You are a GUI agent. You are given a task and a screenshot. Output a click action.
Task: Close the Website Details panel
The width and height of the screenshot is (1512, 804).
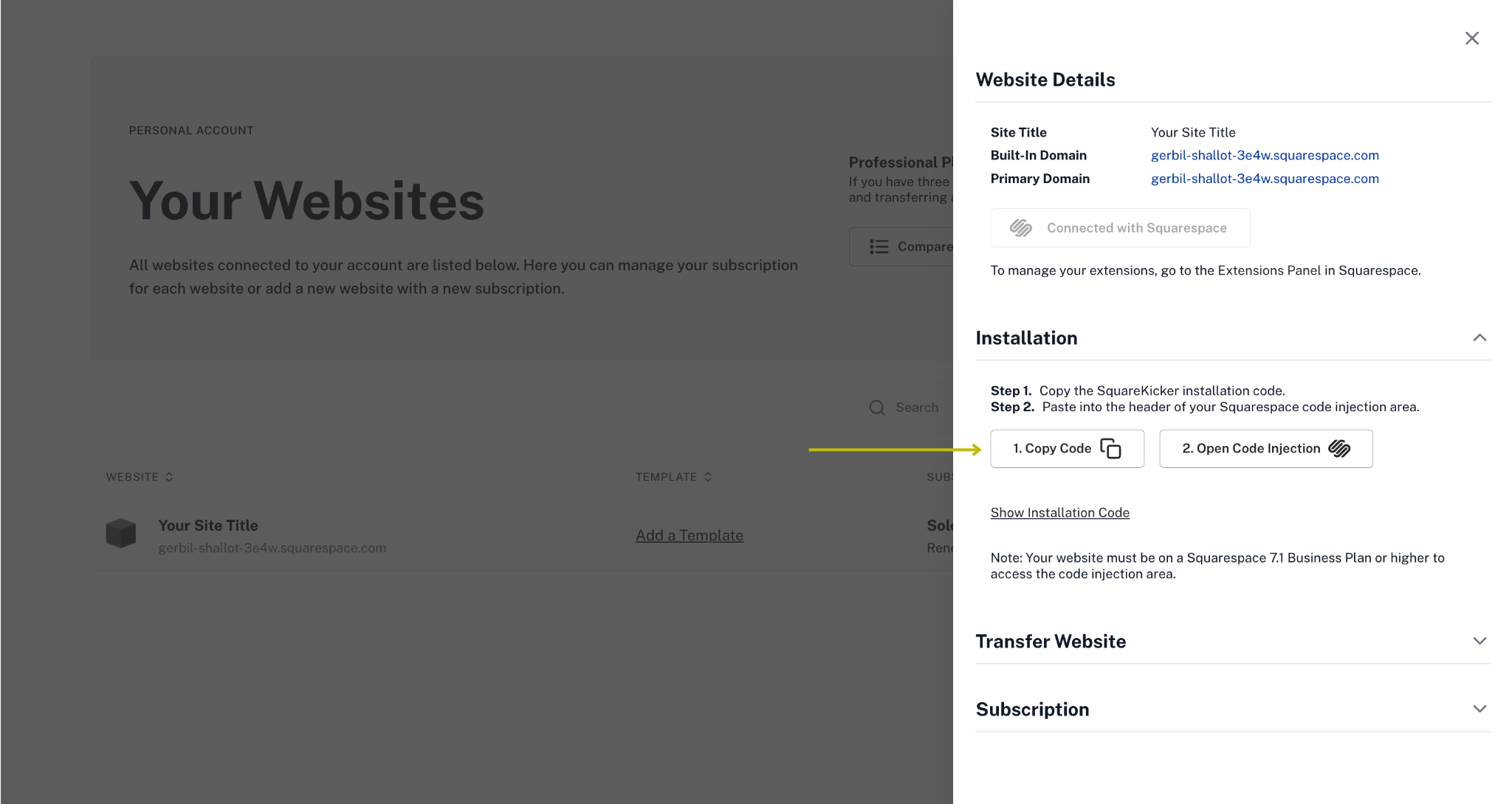(x=1471, y=38)
